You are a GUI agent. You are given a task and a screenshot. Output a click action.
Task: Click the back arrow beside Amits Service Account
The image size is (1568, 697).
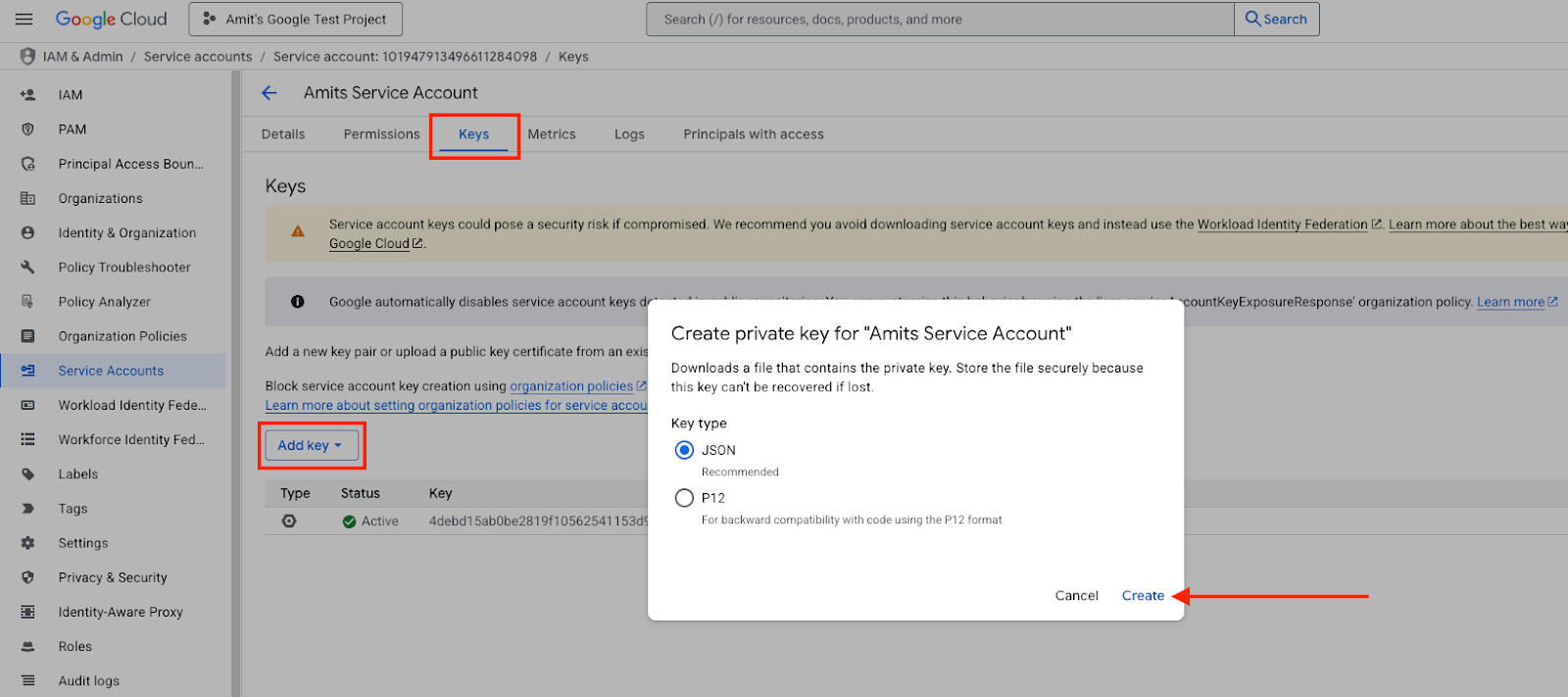[269, 93]
